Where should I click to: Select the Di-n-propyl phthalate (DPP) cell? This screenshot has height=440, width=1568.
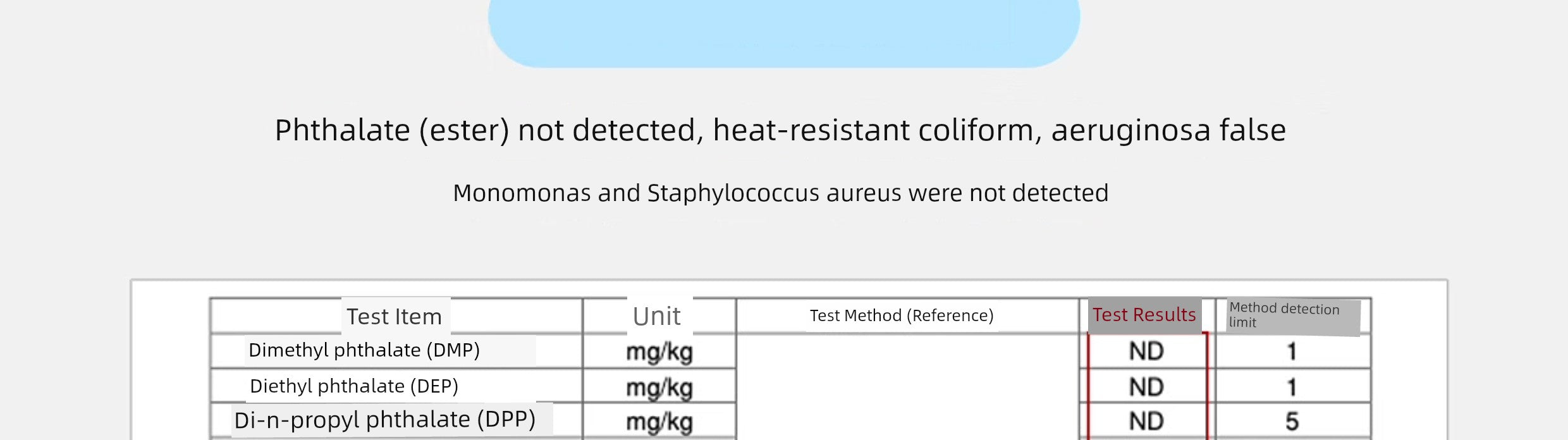pos(385,420)
